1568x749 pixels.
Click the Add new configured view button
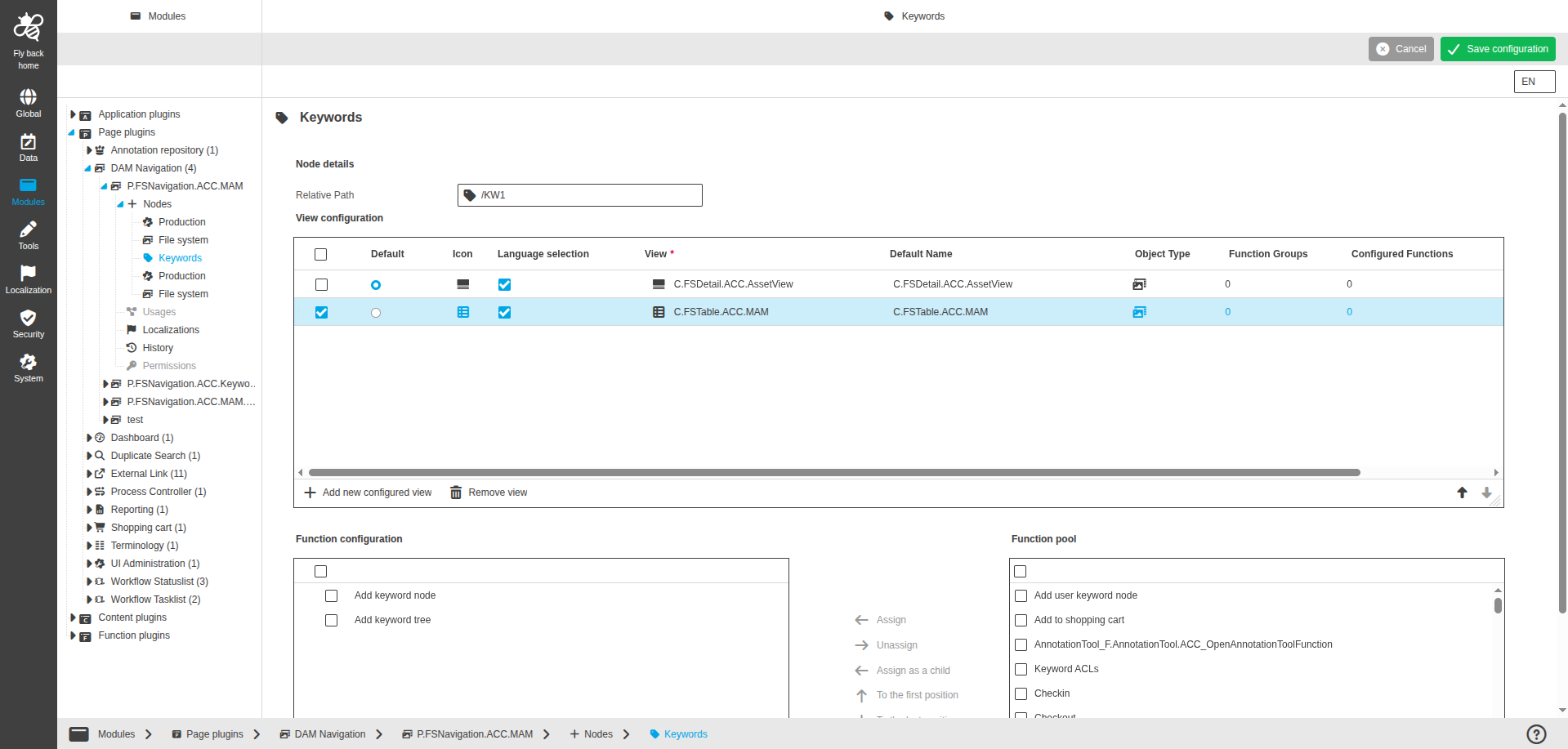pos(368,492)
